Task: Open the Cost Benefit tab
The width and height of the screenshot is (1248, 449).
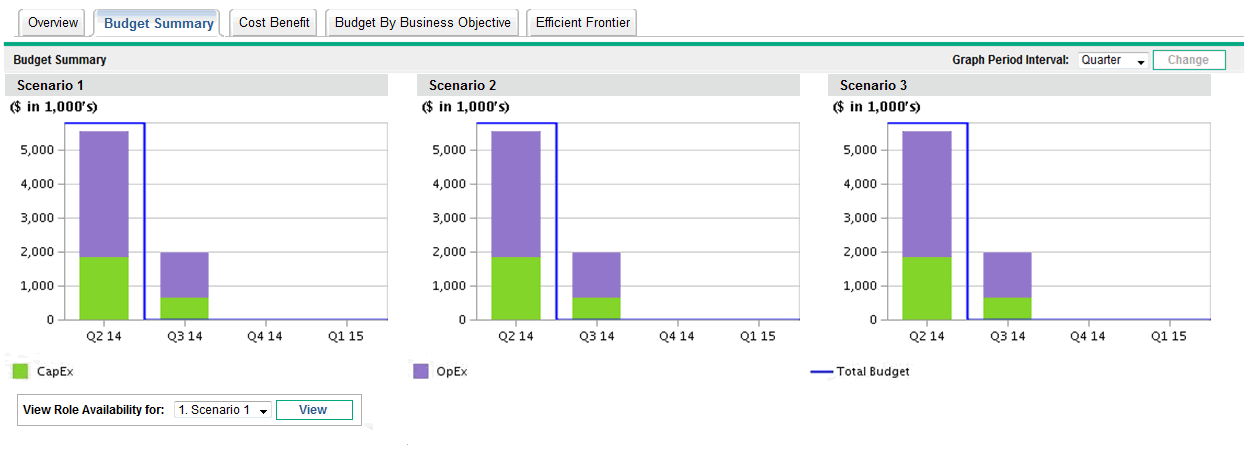Action: pos(274,23)
